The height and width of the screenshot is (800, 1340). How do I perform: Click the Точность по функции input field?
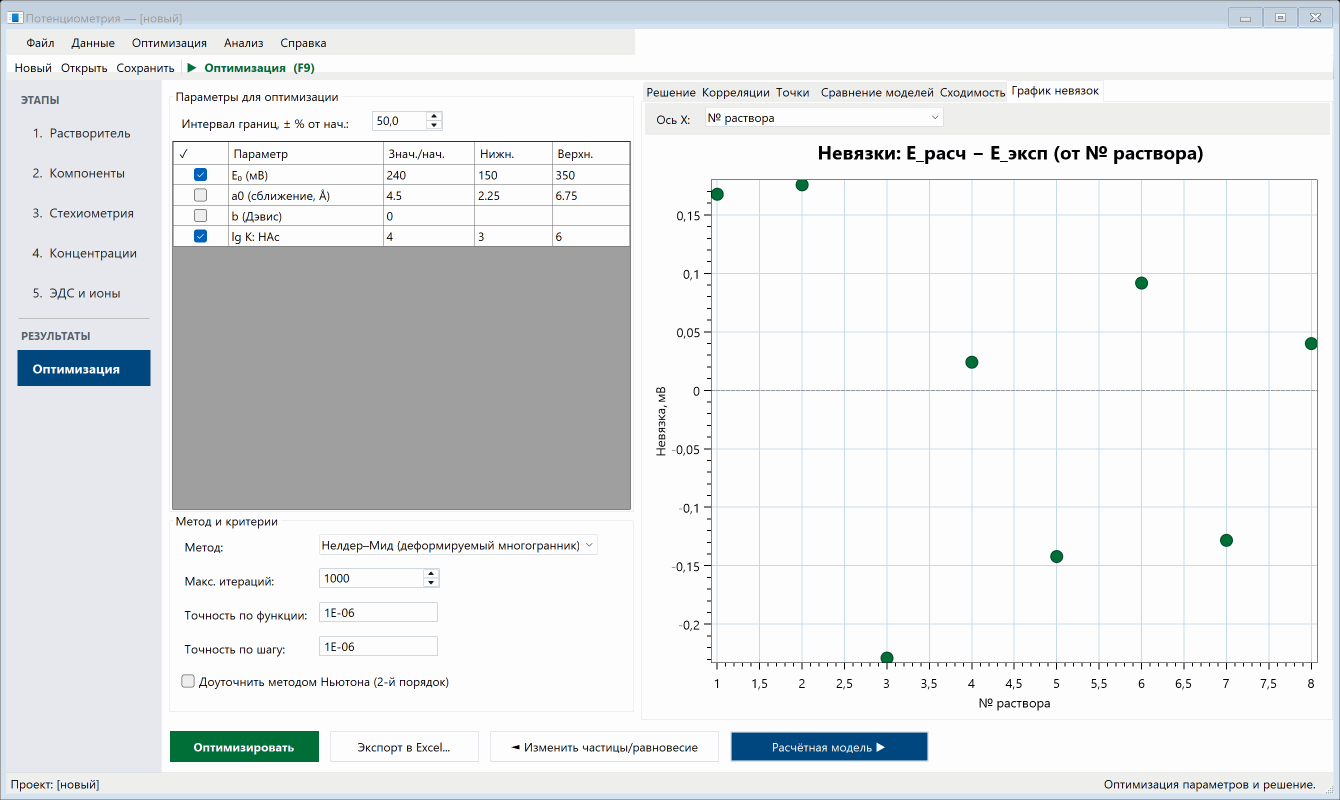click(378, 613)
